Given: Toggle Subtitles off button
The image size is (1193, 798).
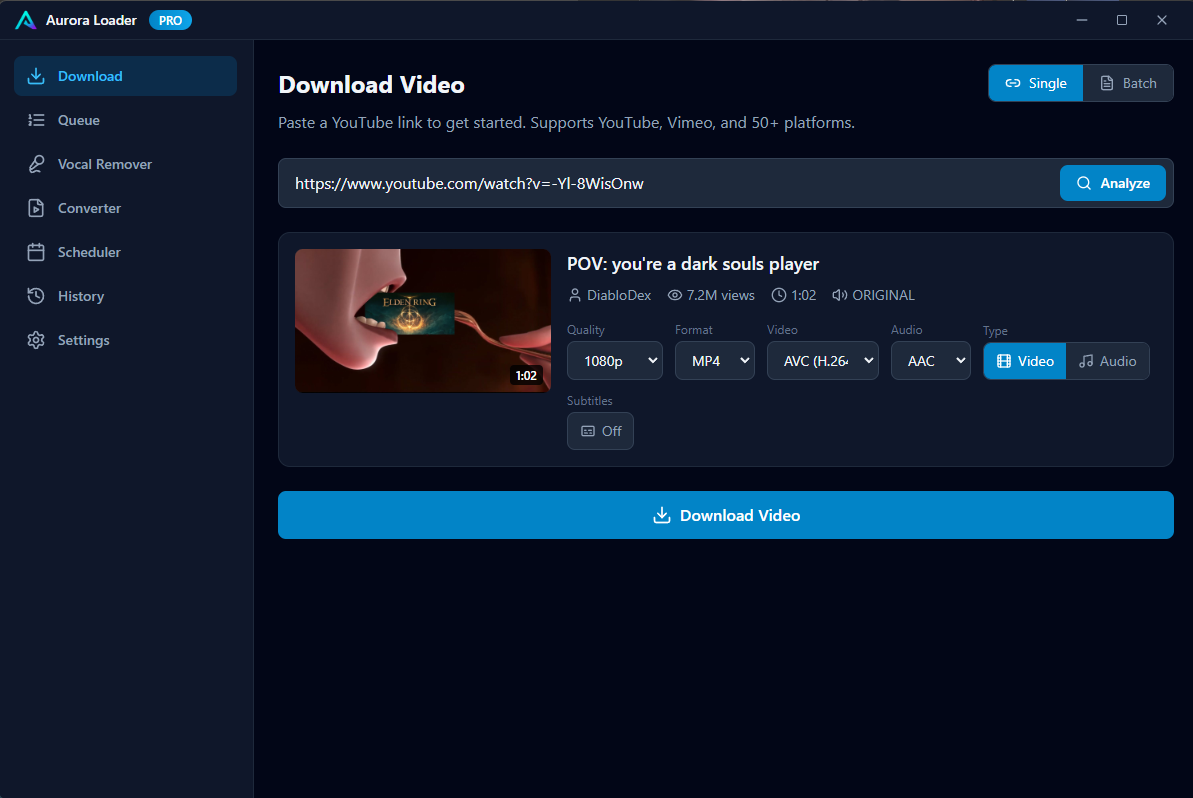Looking at the screenshot, I should click(600, 431).
